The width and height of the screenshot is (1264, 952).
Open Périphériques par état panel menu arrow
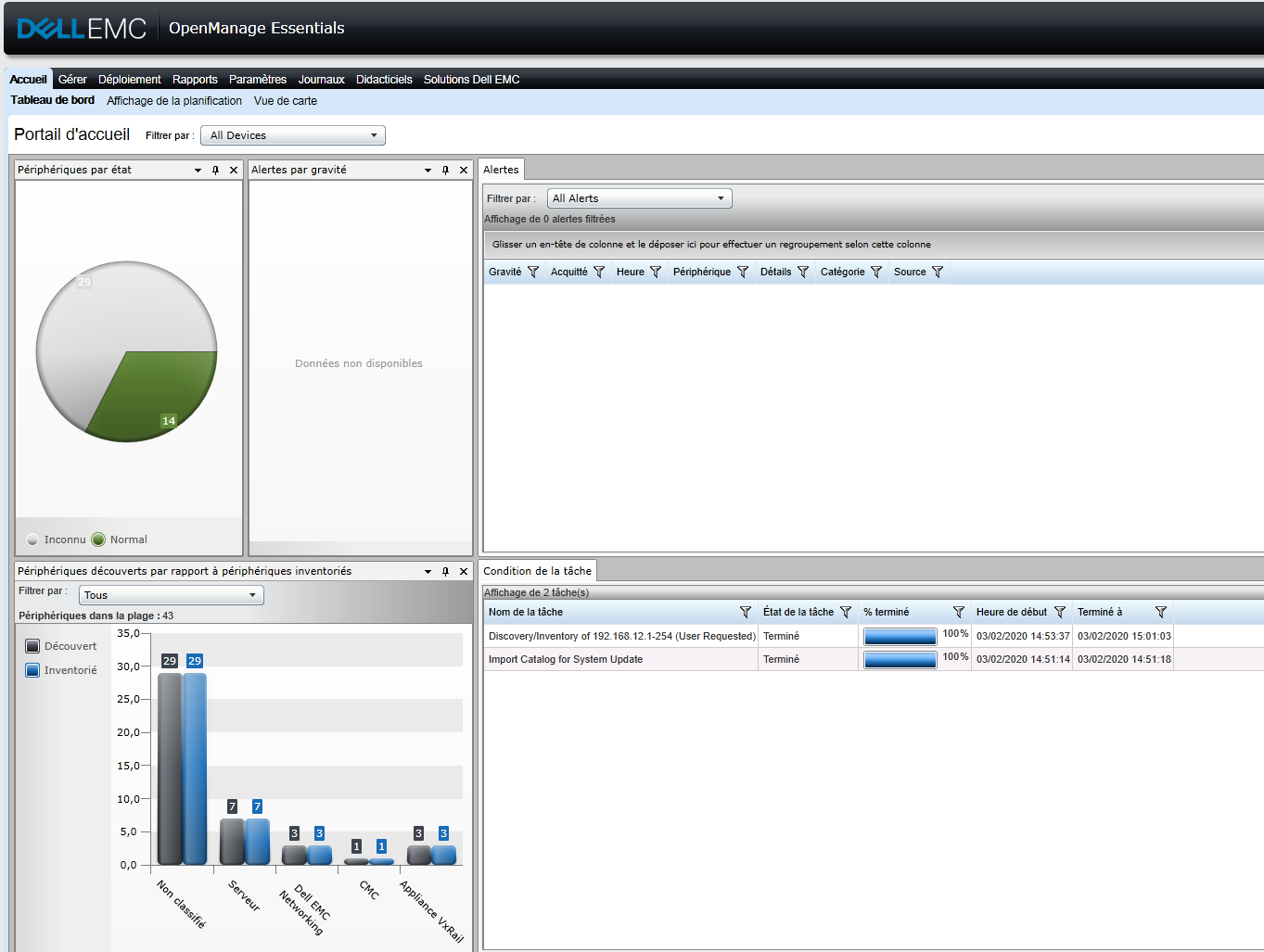(198, 170)
